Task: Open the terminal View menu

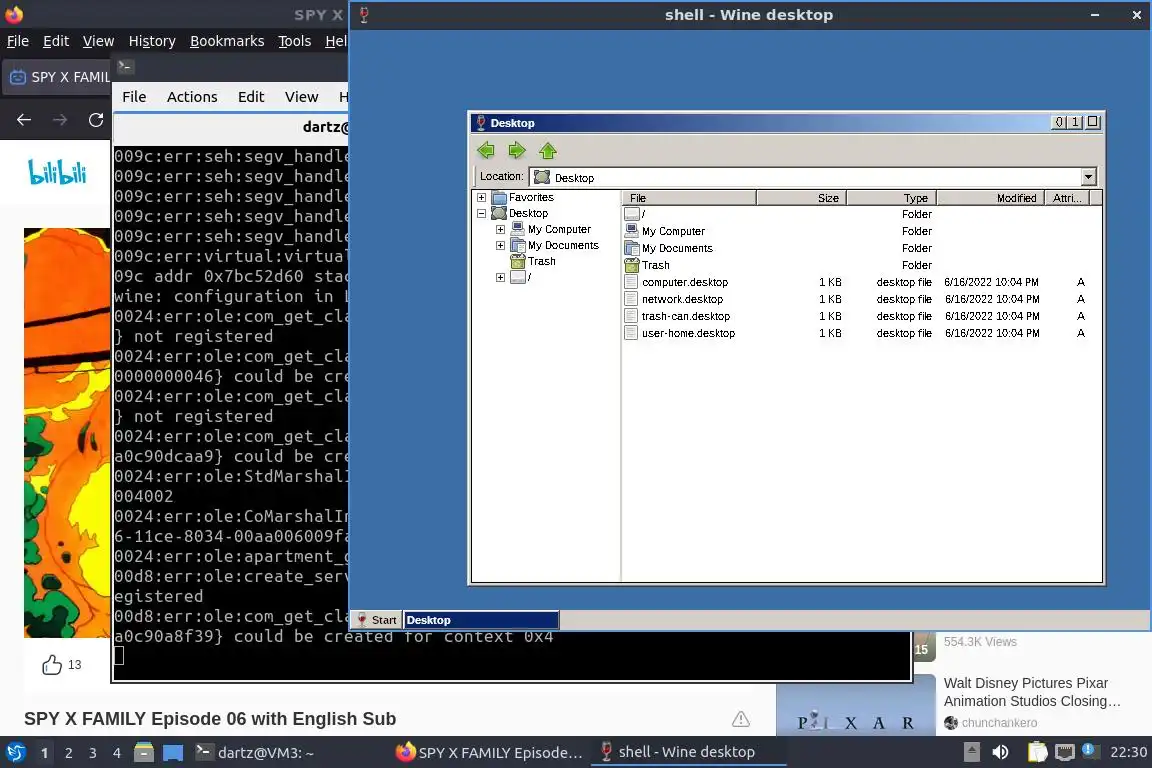Action: tap(301, 97)
